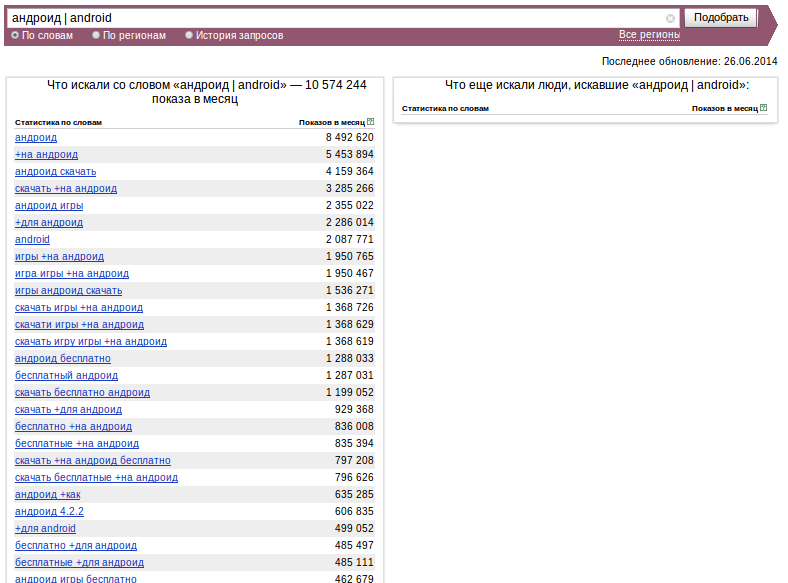Click the count "606 835"
The height and width of the screenshot is (583, 788).
354,512
